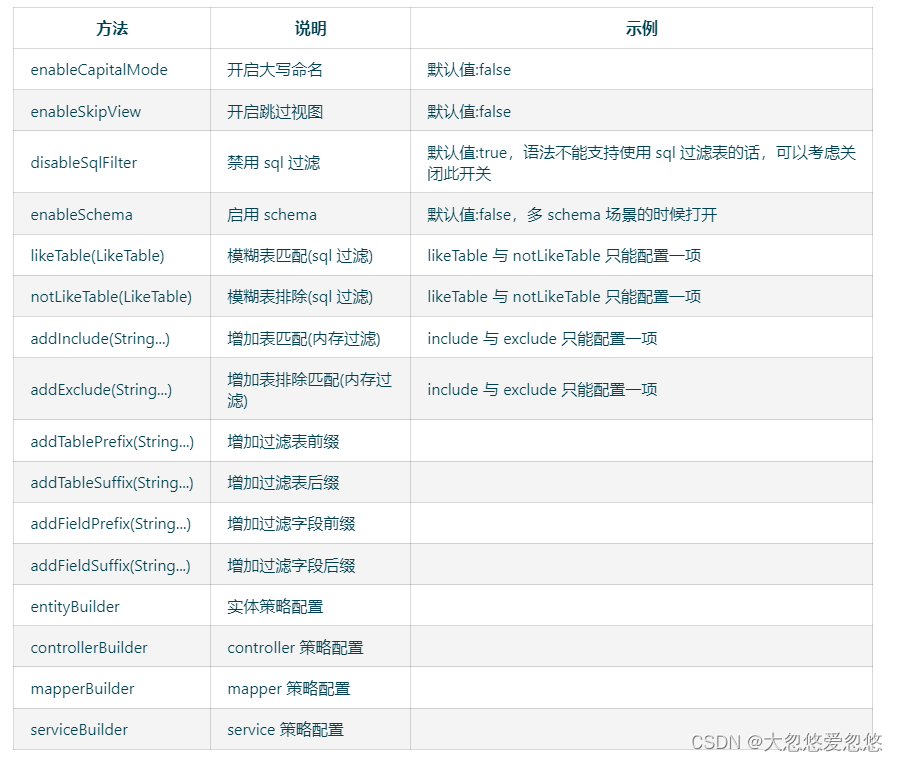Select the addInclude(String...) method link
Image resolution: width=898 pixels, height=761 pixels.
[x=97, y=338]
